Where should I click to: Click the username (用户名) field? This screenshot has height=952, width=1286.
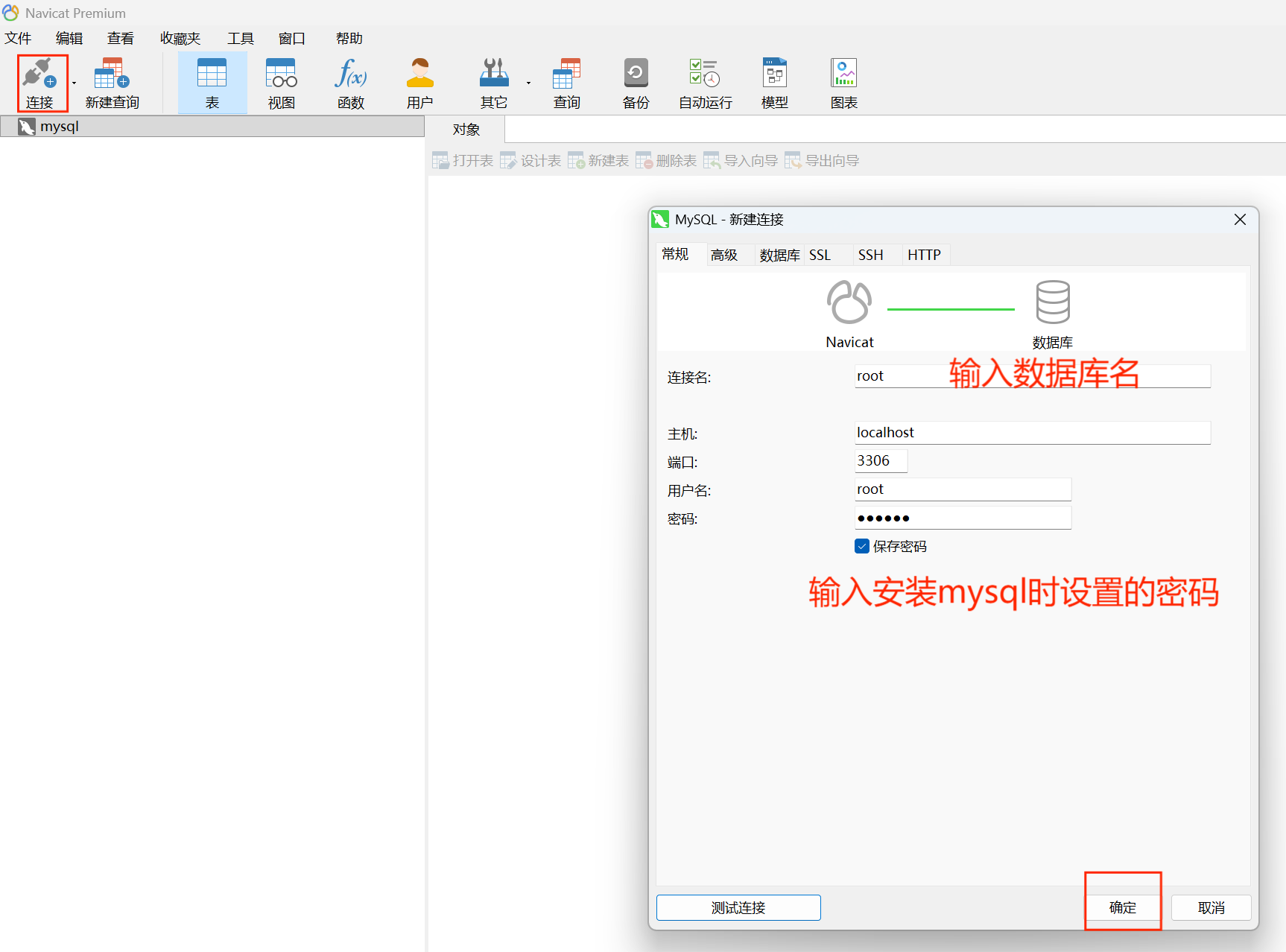963,489
